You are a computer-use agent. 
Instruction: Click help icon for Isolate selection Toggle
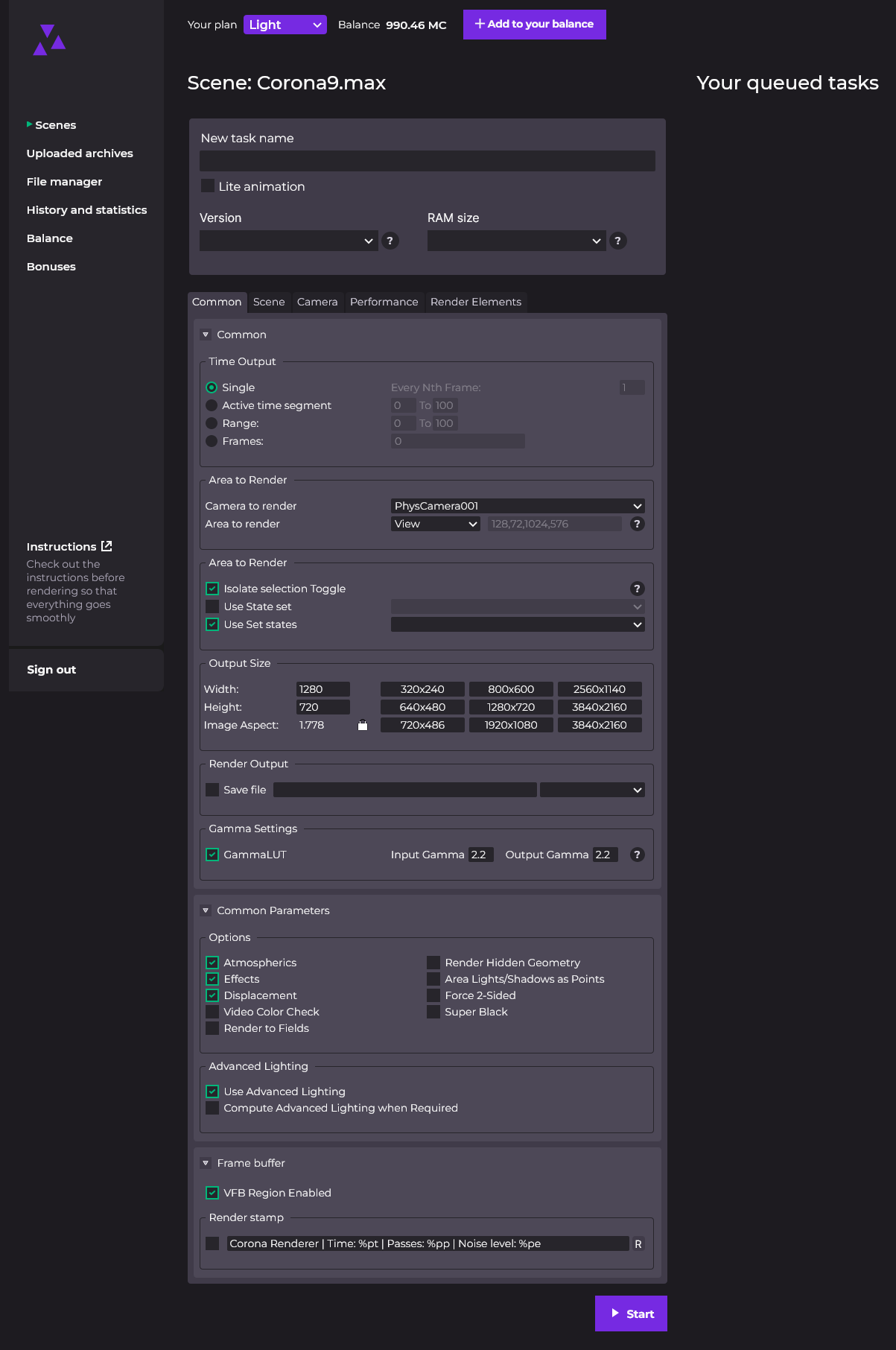[637, 589]
